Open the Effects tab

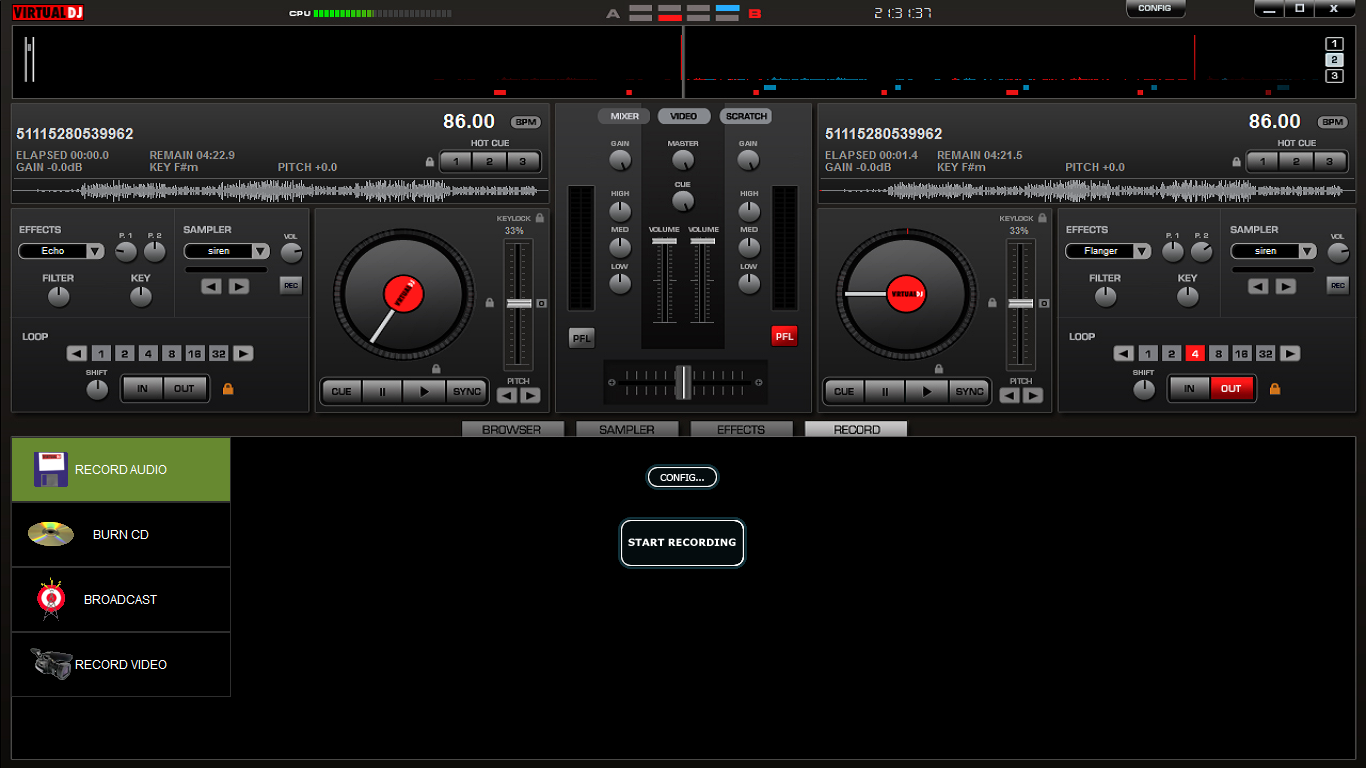[x=741, y=430]
